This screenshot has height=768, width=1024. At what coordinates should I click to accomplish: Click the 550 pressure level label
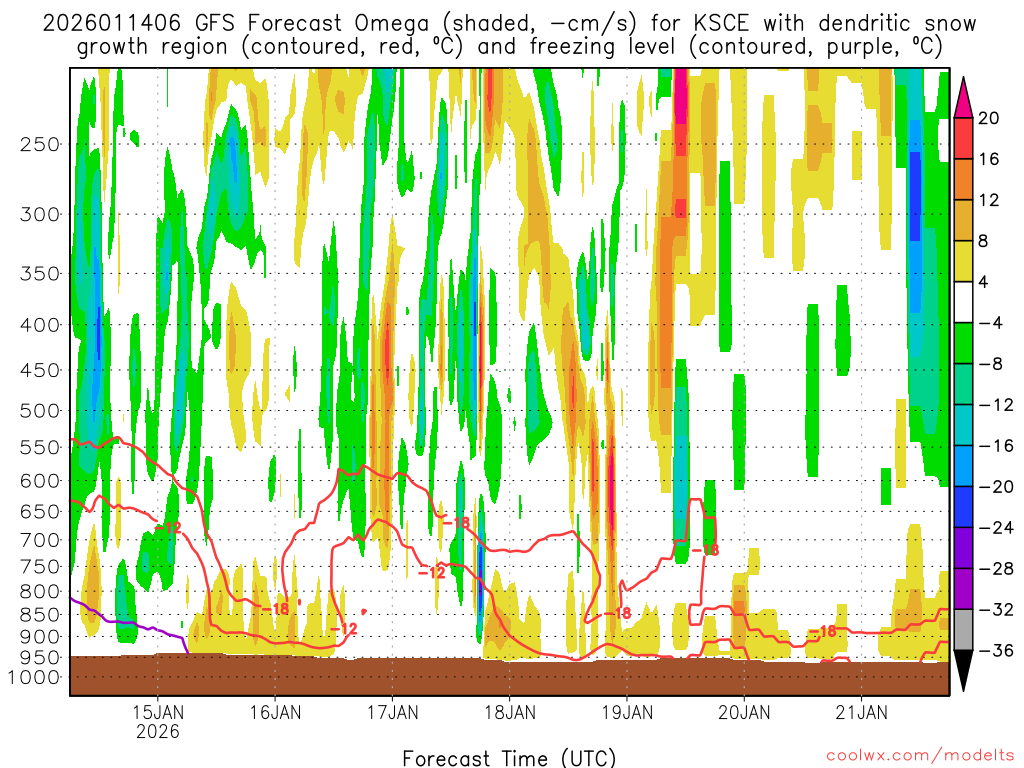tap(40, 447)
